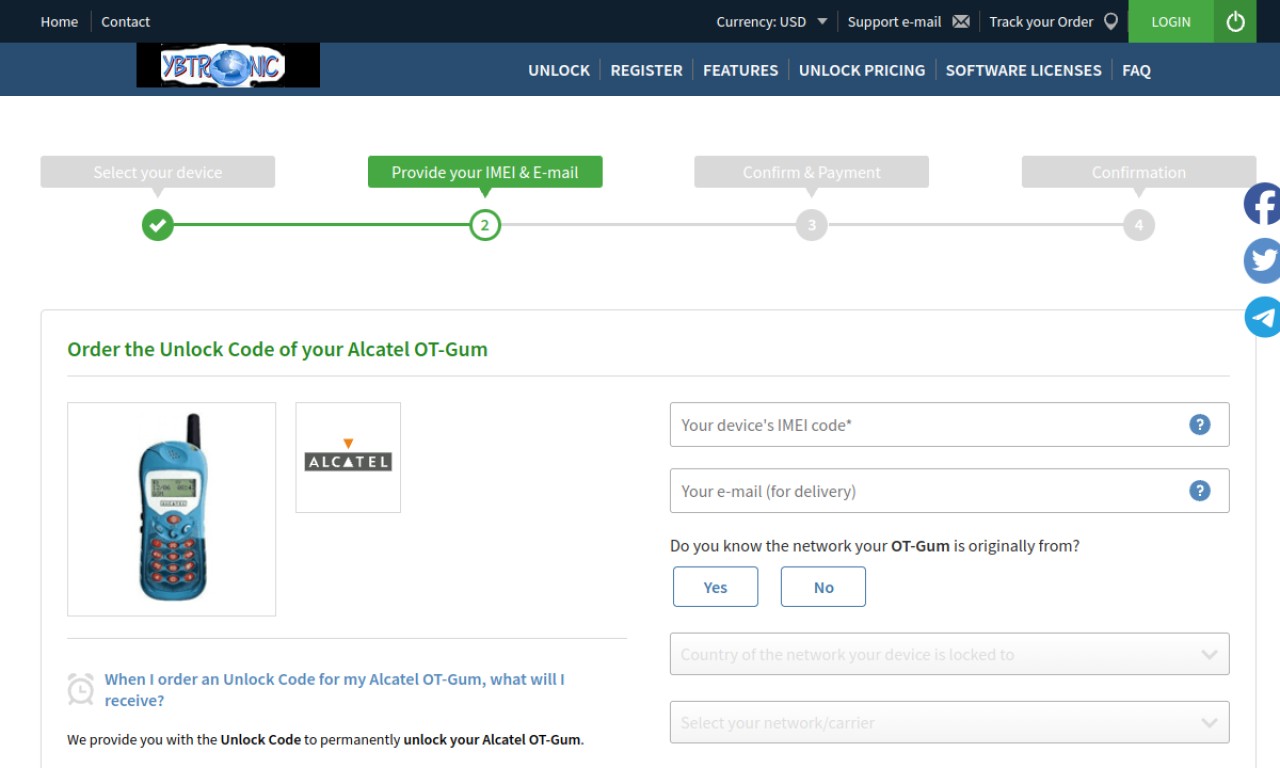Open the Currency USD dropdown
Screen dimensions: 1280x768
click(771, 22)
